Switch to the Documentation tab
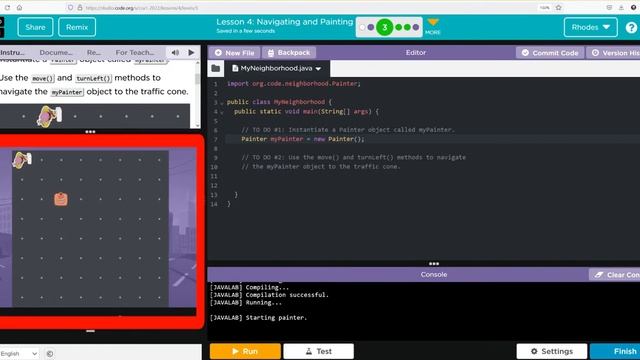 [x=56, y=52]
